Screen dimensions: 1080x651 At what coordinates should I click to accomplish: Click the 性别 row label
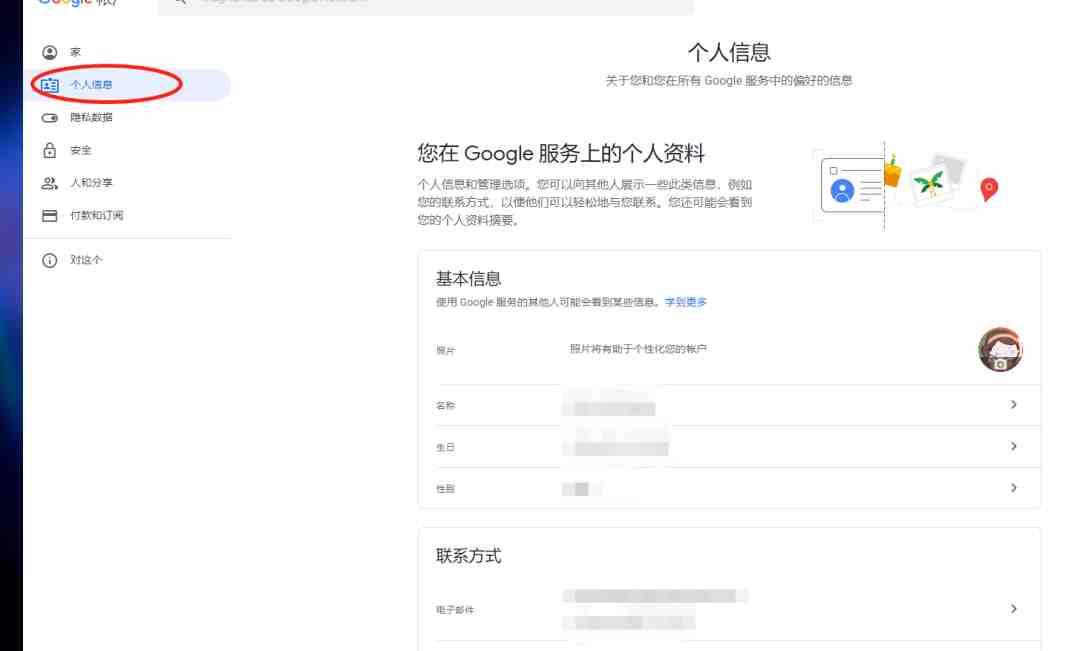[x=446, y=488]
